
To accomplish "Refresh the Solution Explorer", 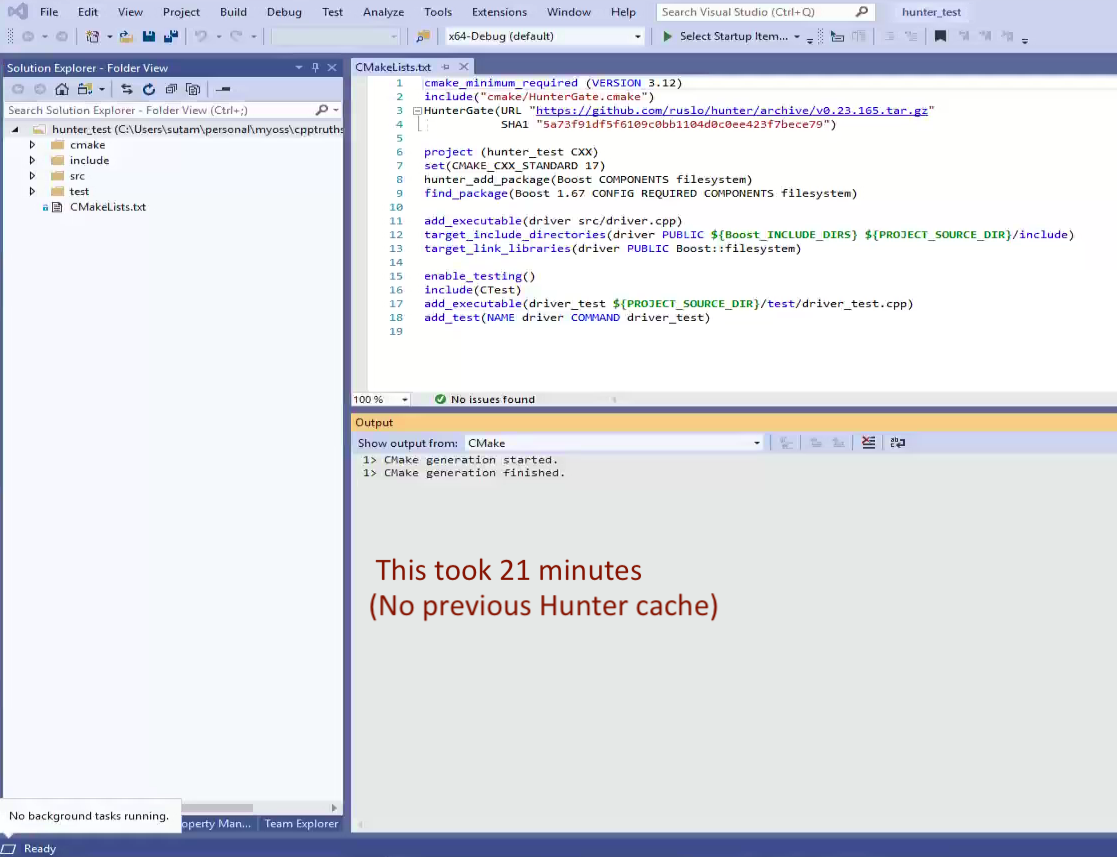I will tap(148, 89).
